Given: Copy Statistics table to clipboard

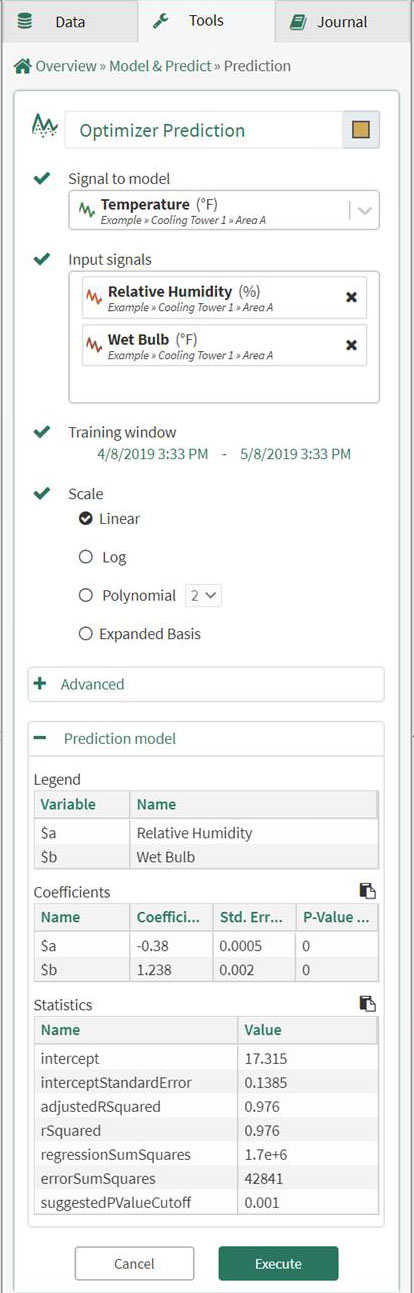Looking at the screenshot, I should click(368, 1004).
